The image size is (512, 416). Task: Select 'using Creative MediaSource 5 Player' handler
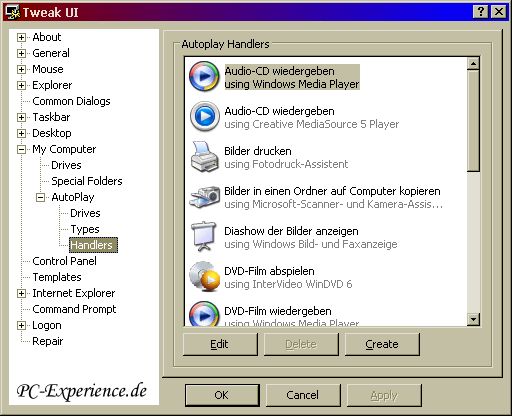tap(311, 124)
